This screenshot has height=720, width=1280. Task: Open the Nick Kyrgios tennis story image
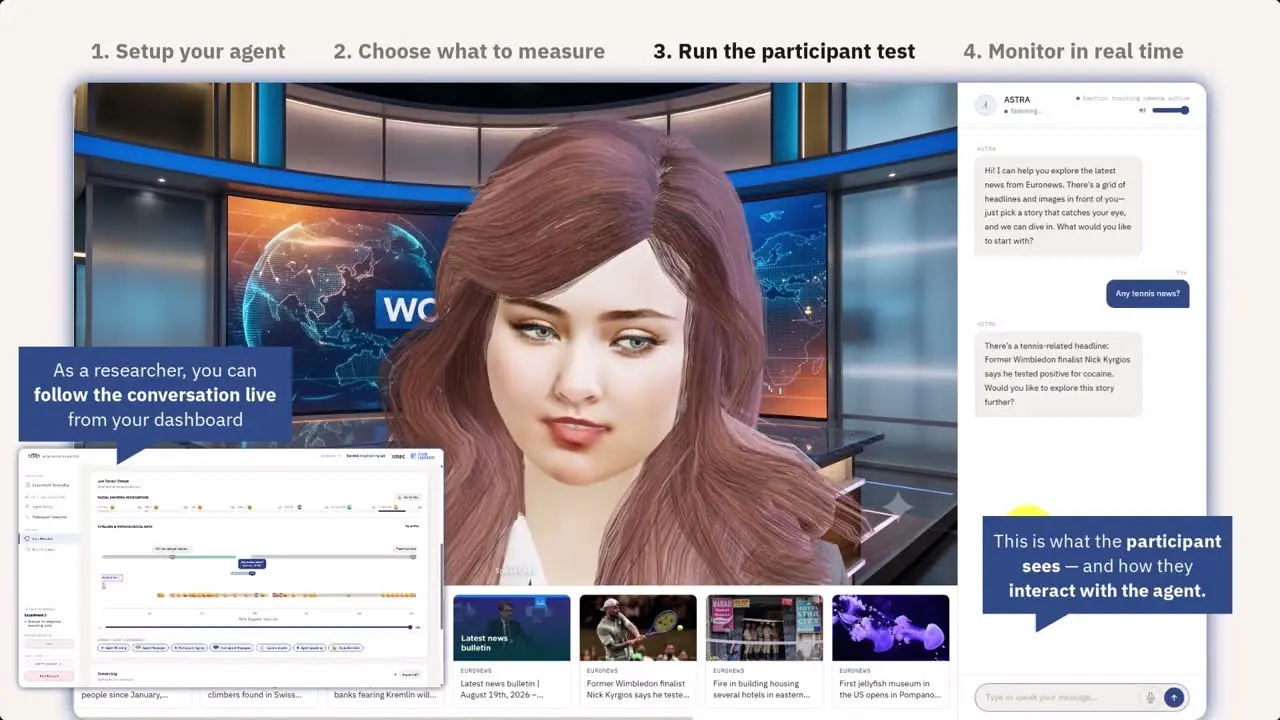click(x=638, y=628)
